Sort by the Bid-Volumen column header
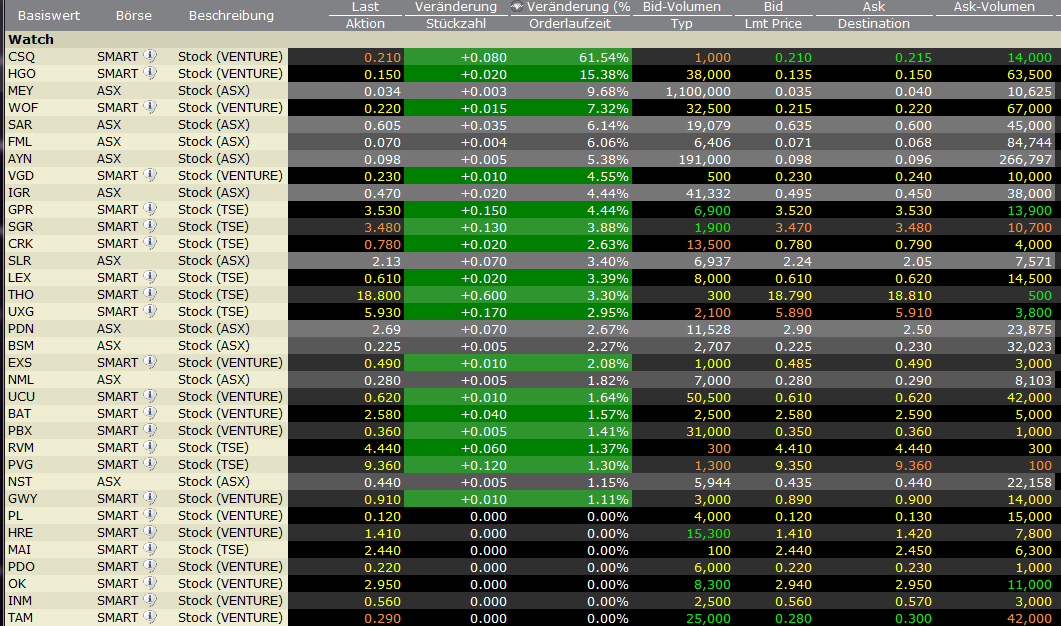 click(681, 8)
